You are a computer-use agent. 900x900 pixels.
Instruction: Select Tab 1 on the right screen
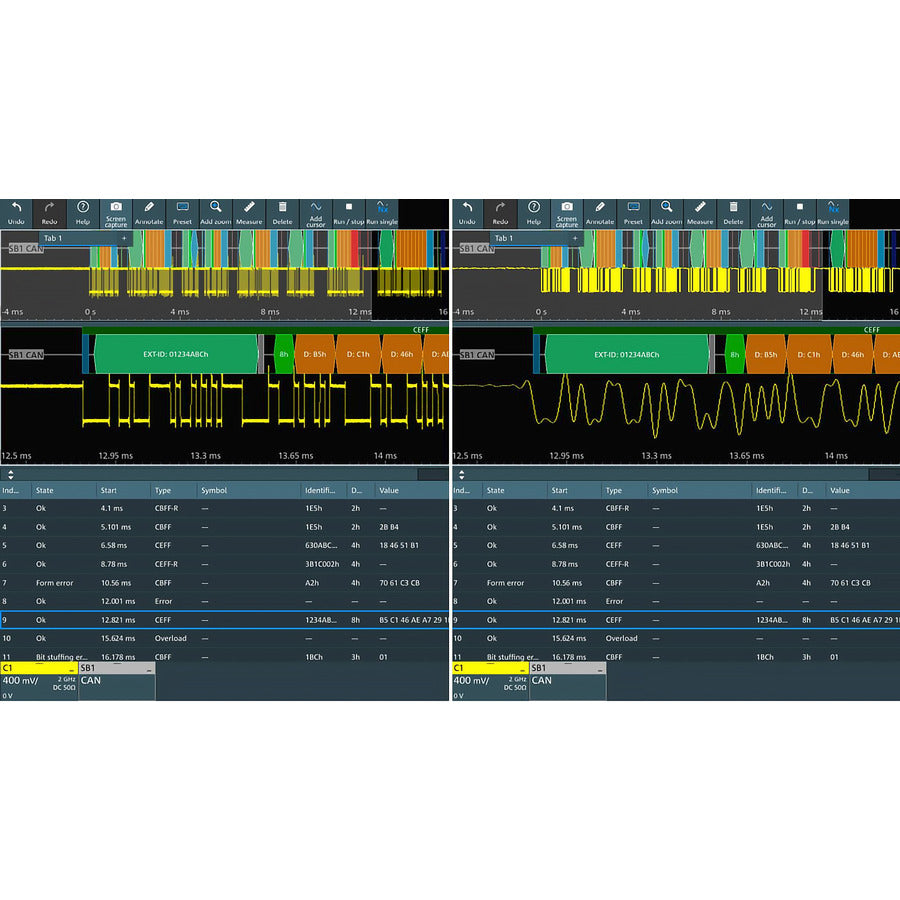click(504, 238)
